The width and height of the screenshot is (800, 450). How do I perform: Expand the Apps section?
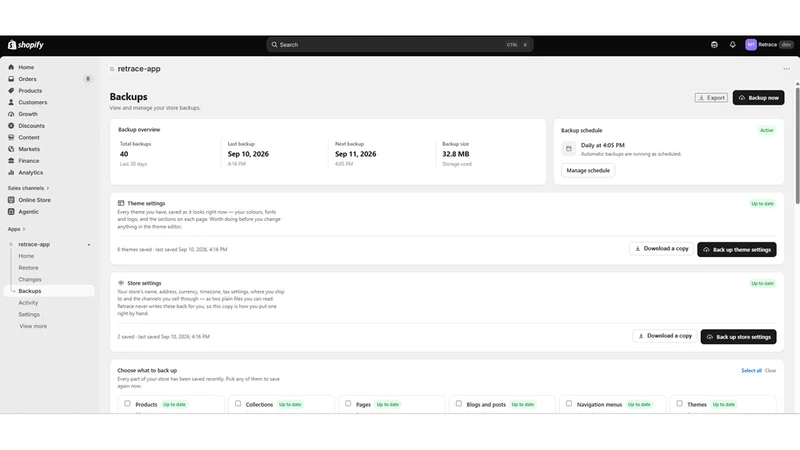click(x=16, y=229)
